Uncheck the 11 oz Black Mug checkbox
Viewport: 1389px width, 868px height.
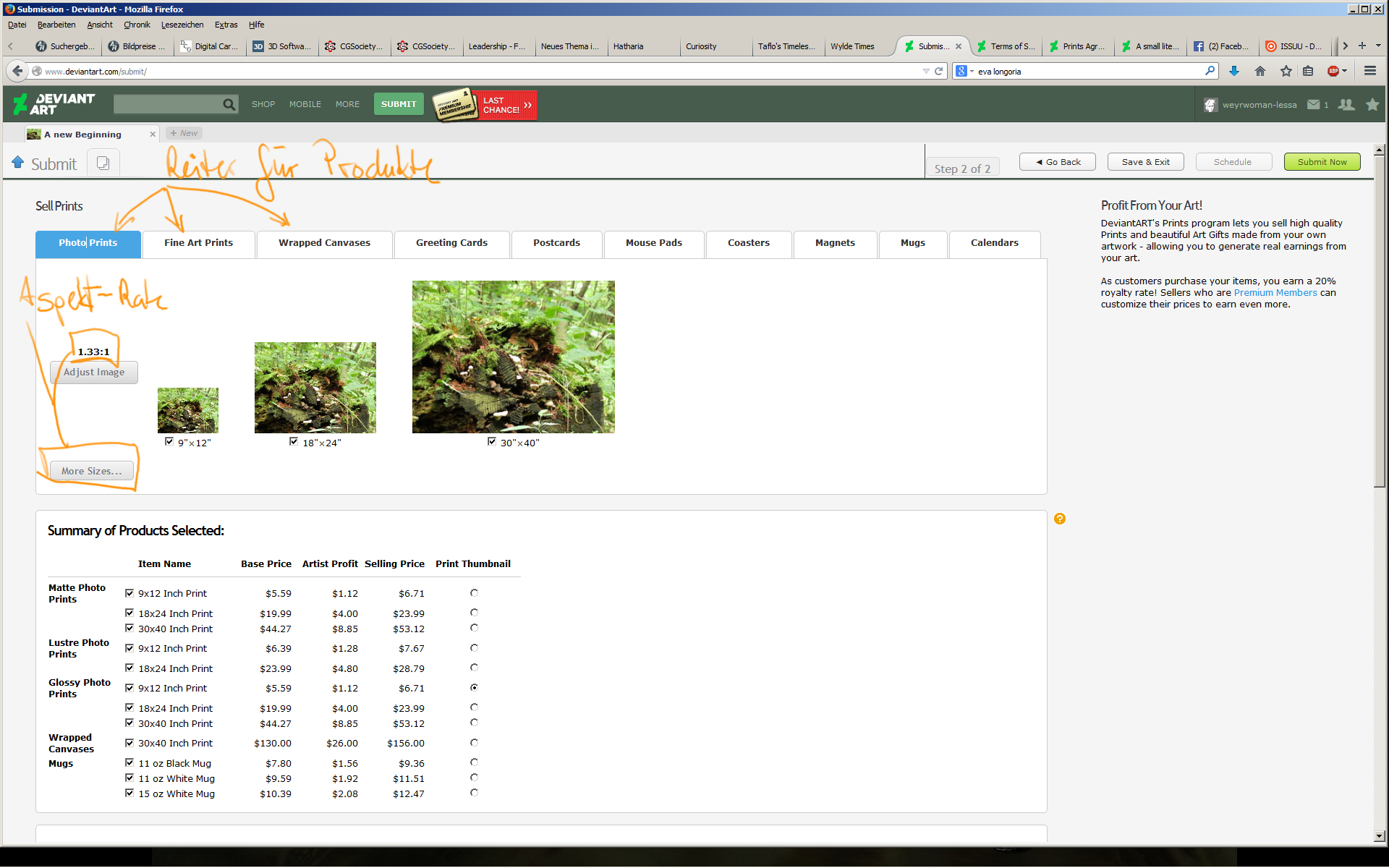[x=129, y=762]
